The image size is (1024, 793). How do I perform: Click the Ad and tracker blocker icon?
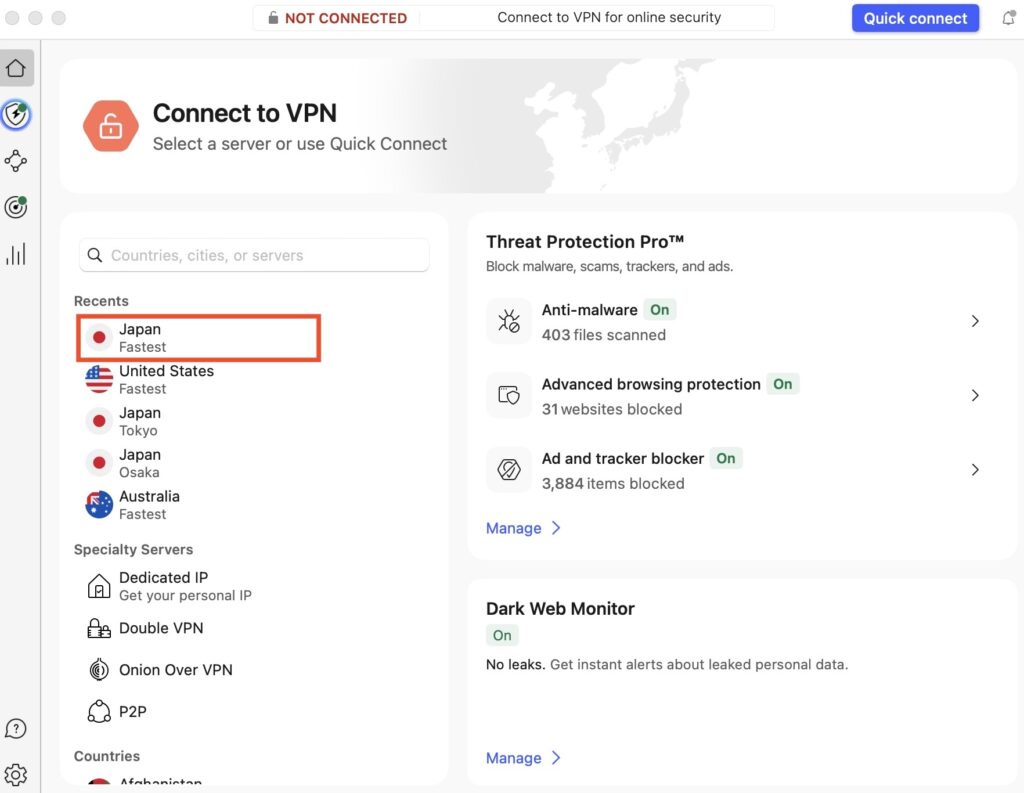509,470
